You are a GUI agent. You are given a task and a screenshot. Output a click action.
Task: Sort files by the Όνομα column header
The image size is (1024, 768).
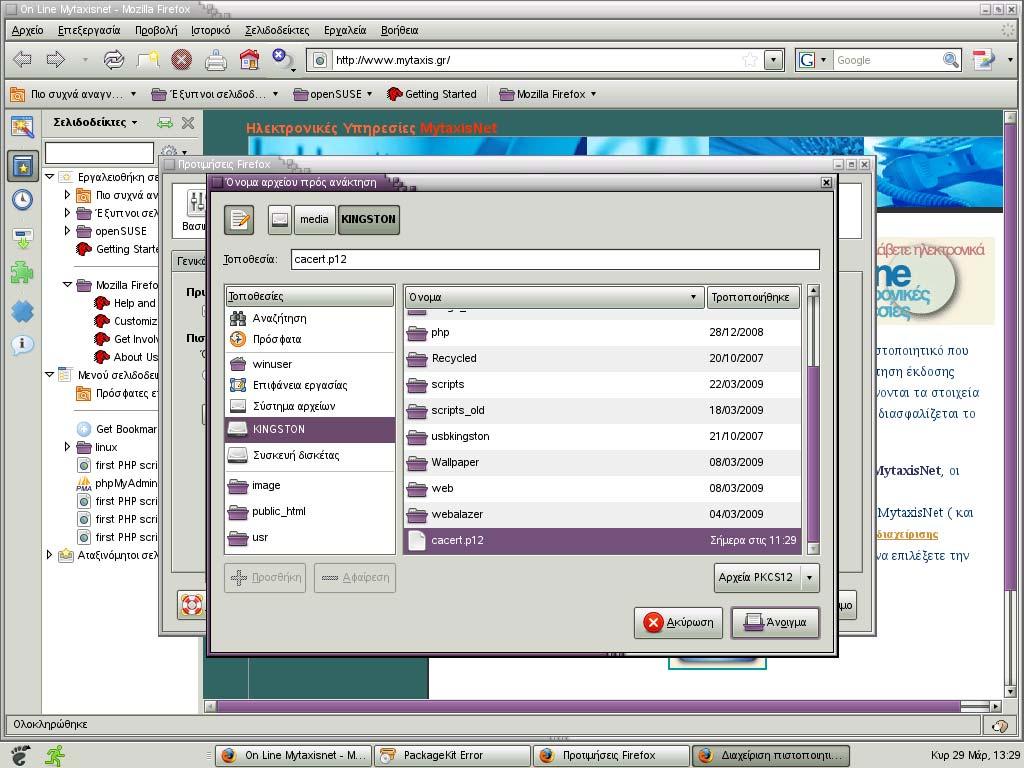pyautogui.click(x=554, y=297)
